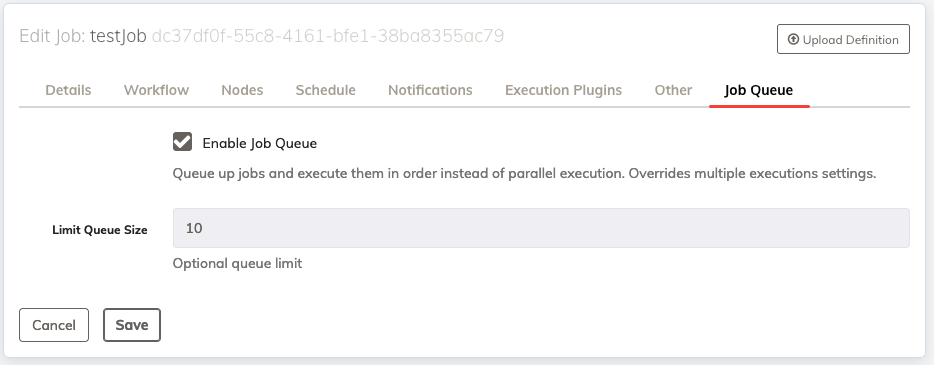The height and width of the screenshot is (365, 934).
Task: Go to the Nodes tab
Action: (242, 90)
